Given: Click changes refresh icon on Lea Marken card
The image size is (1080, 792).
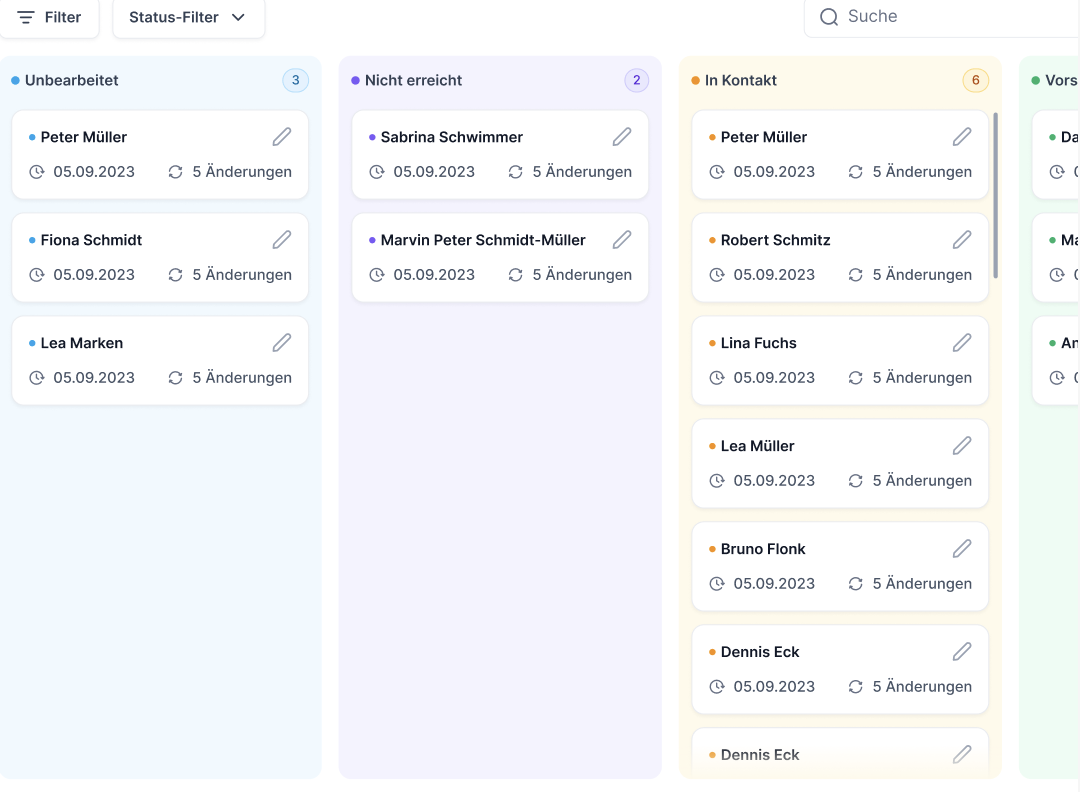Looking at the screenshot, I should [x=176, y=377].
